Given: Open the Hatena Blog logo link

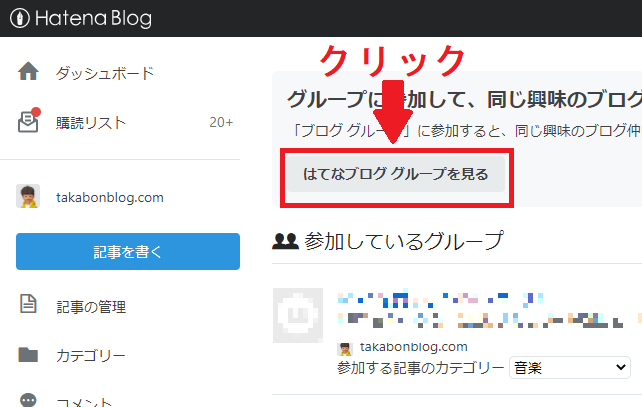Looking at the screenshot, I should coord(81,18).
